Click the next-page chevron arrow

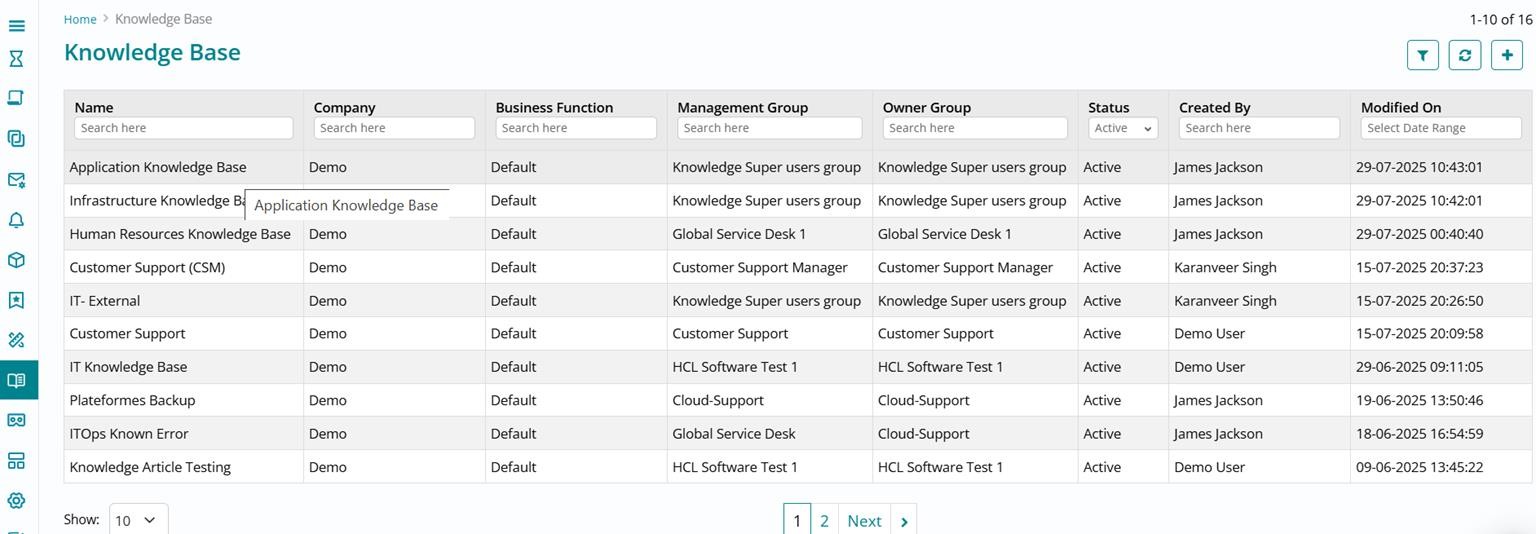903,521
